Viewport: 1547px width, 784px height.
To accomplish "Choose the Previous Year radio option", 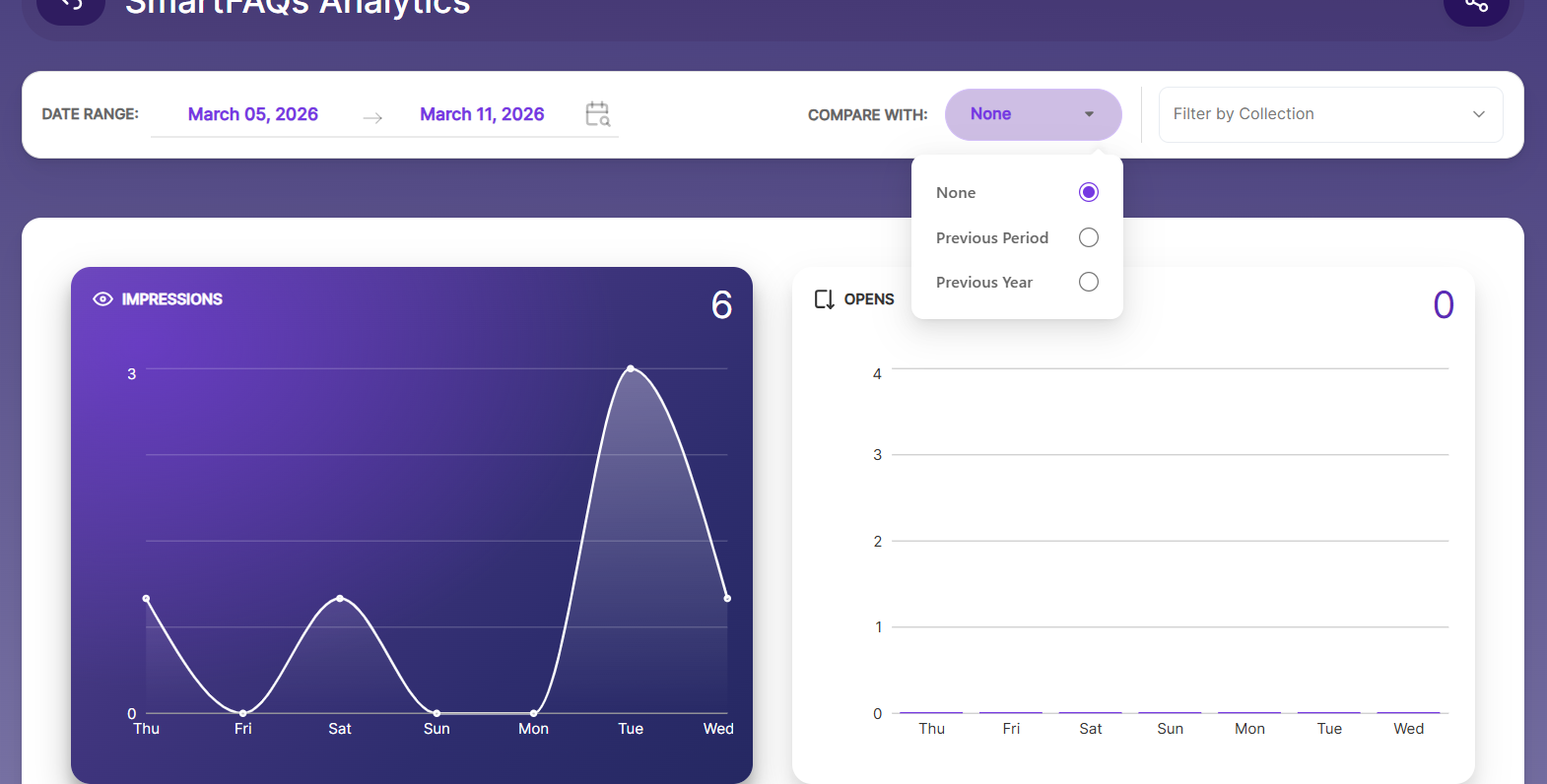I will (x=1089, y=282).
